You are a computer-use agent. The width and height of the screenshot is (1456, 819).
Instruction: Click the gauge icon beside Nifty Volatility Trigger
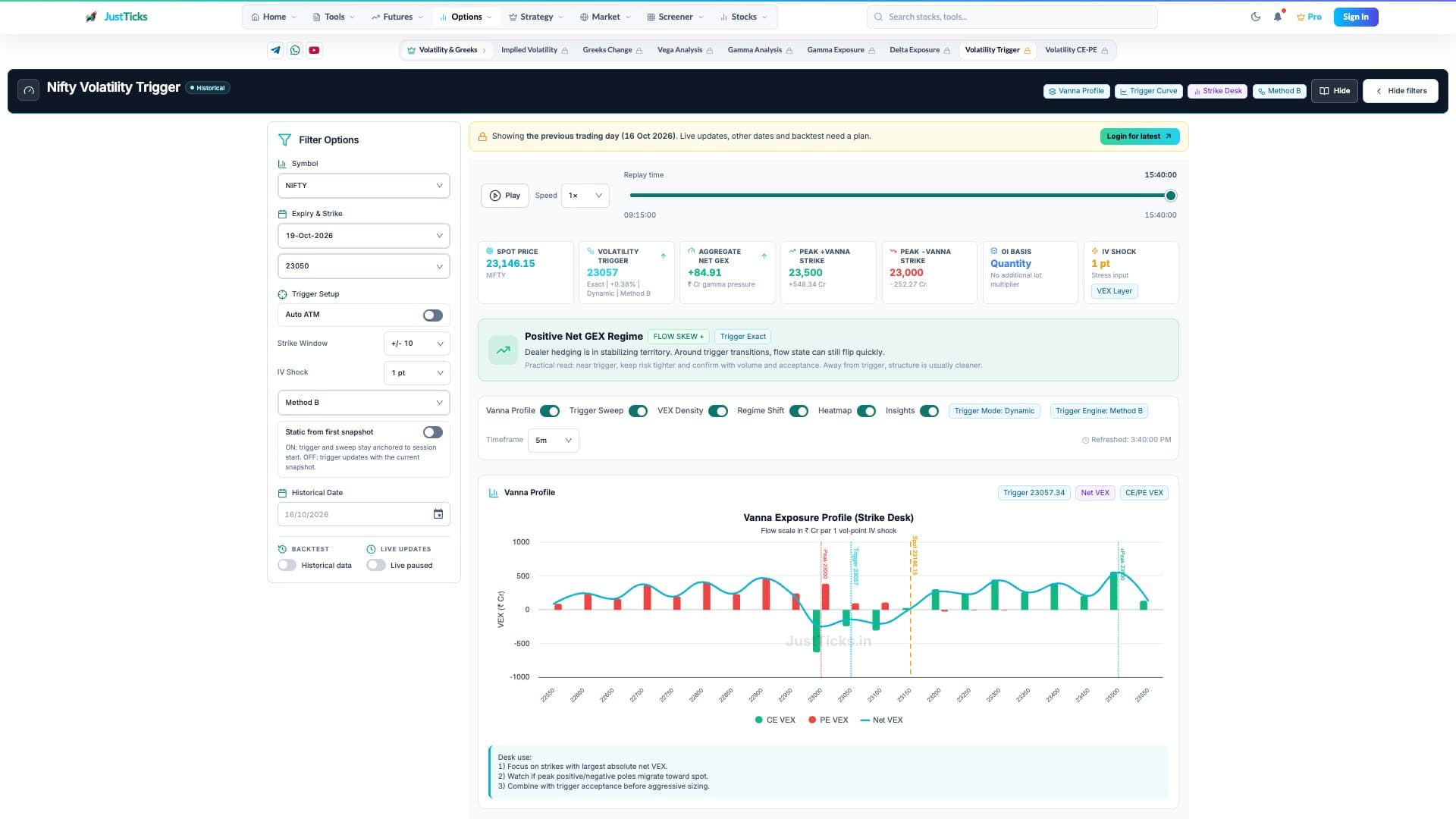click(29, 90)
